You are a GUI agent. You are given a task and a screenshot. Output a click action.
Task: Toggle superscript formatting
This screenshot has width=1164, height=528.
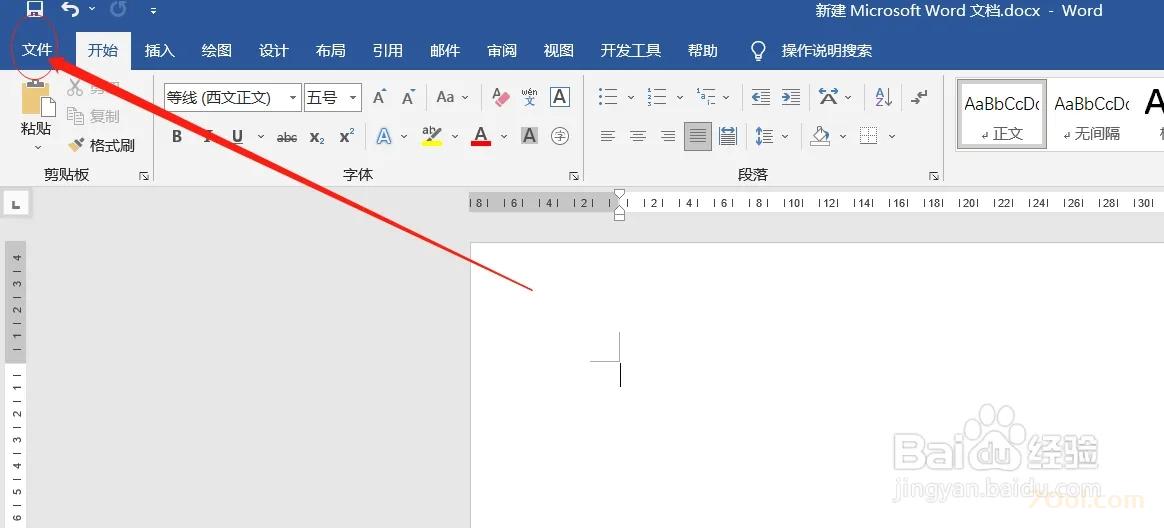[x=347, y=137]
